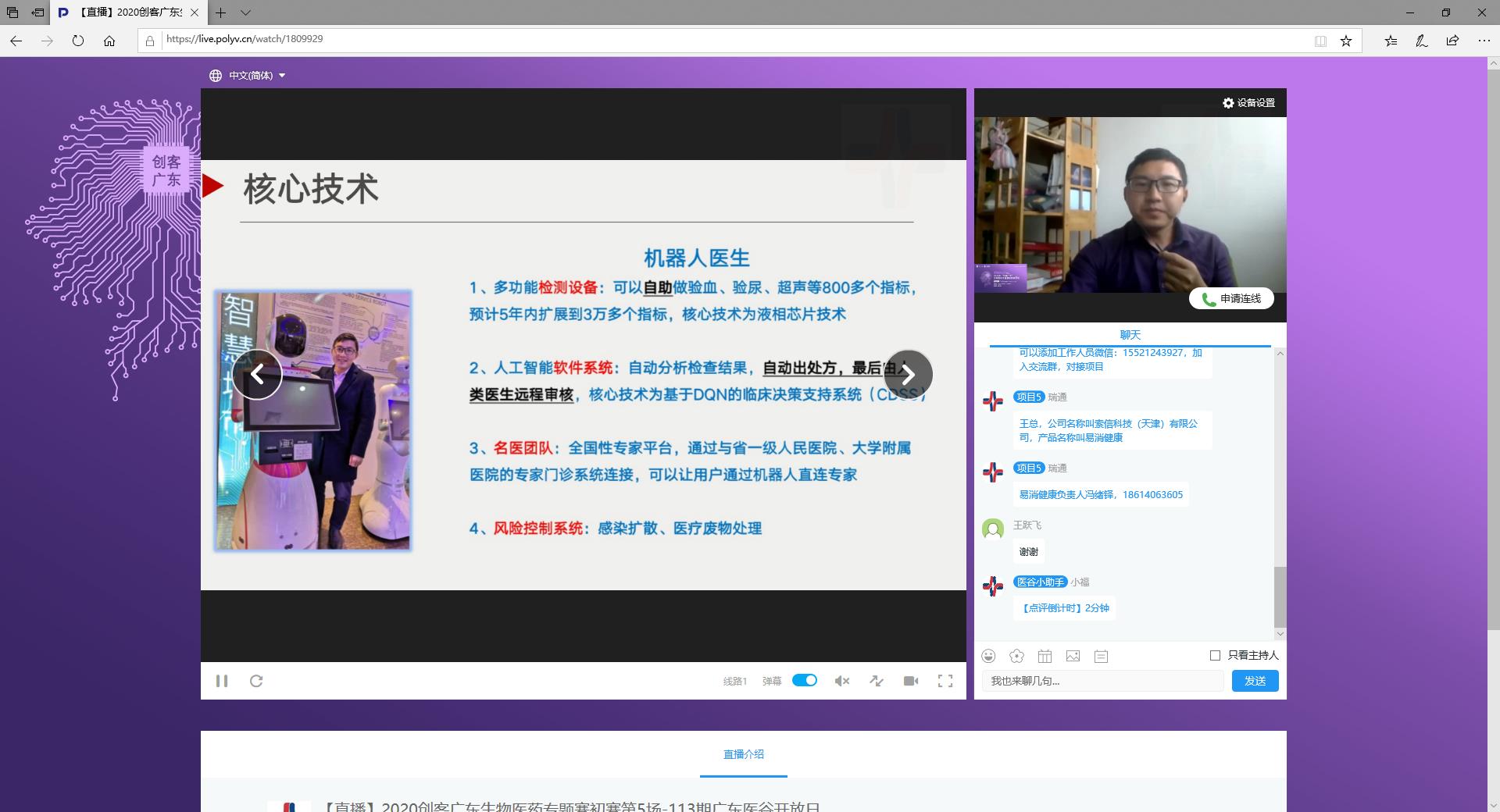The width and height of the screenshot is (1500, 812).
Task: Pause the live video playback
Action: point(223,681)
